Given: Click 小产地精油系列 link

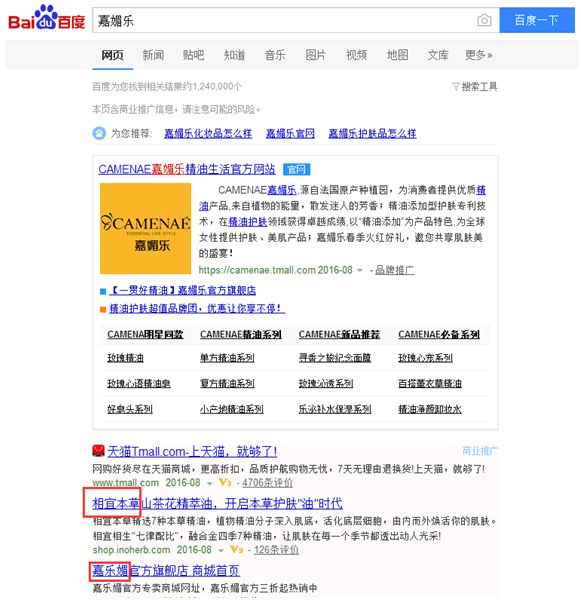Looking at the screenshot, I should click(232, 409).
